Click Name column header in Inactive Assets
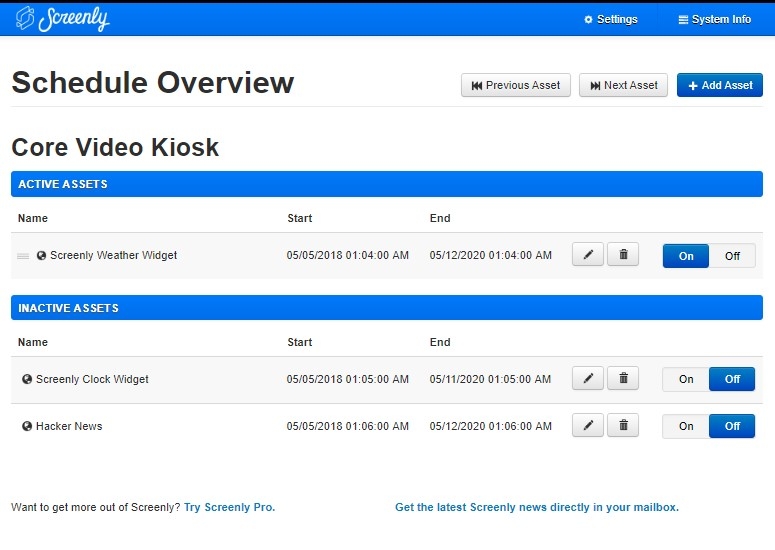The height and width of the screenshot is (550, 775). point(33,342)
